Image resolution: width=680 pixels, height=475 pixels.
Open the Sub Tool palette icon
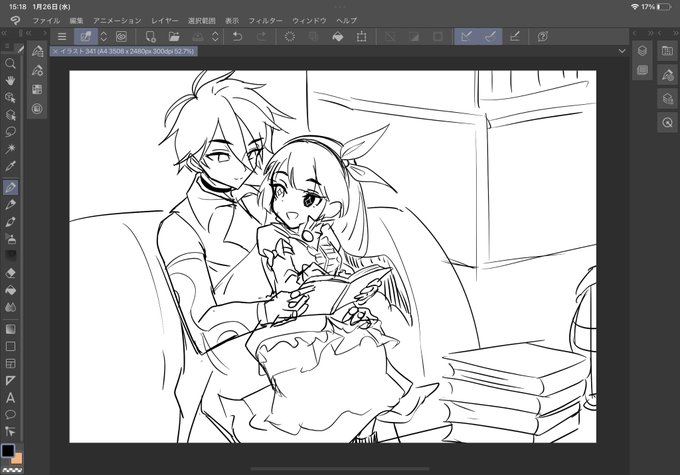[37, 51]
